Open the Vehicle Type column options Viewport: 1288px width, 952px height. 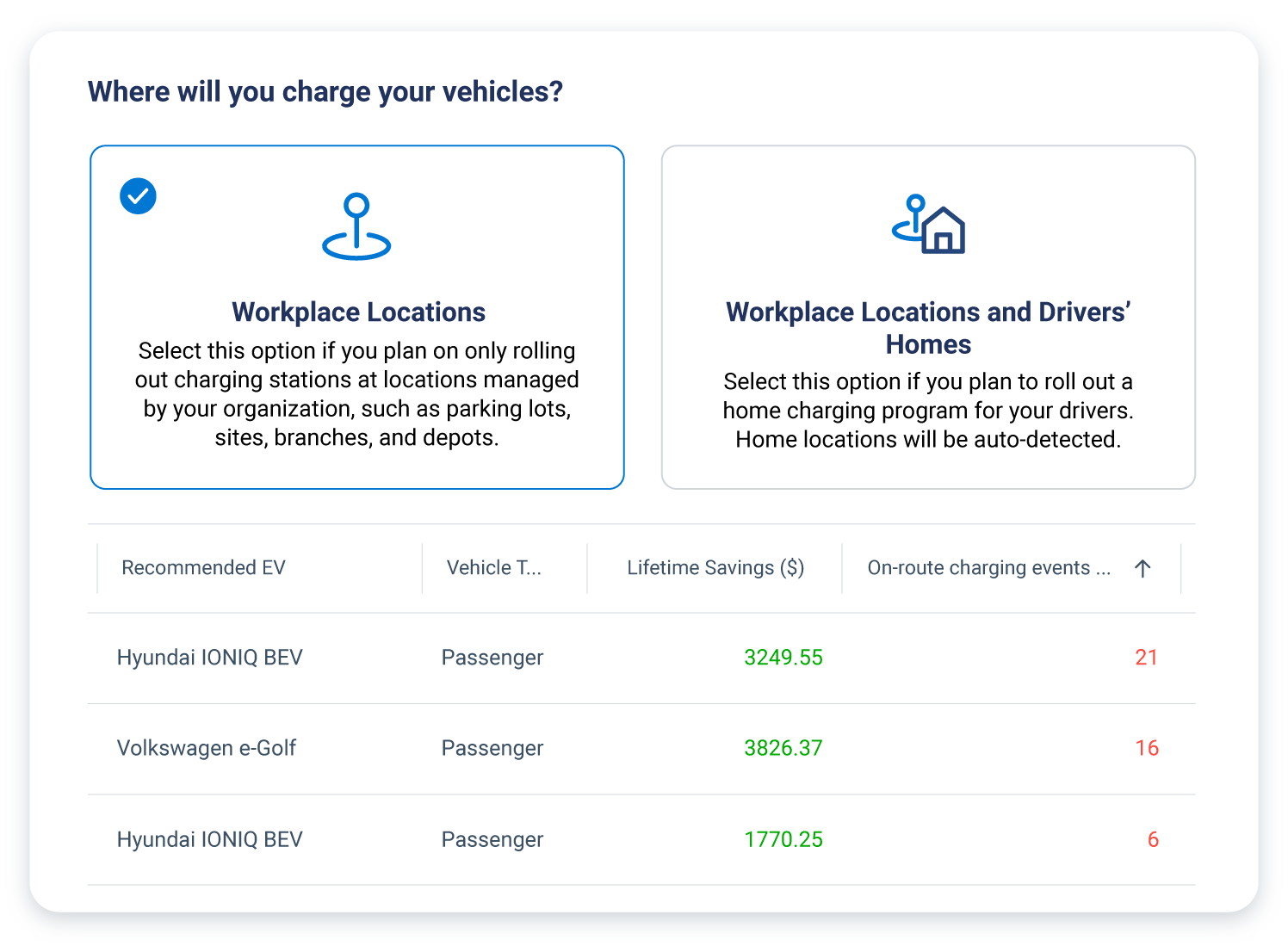(x=494, y=567)
